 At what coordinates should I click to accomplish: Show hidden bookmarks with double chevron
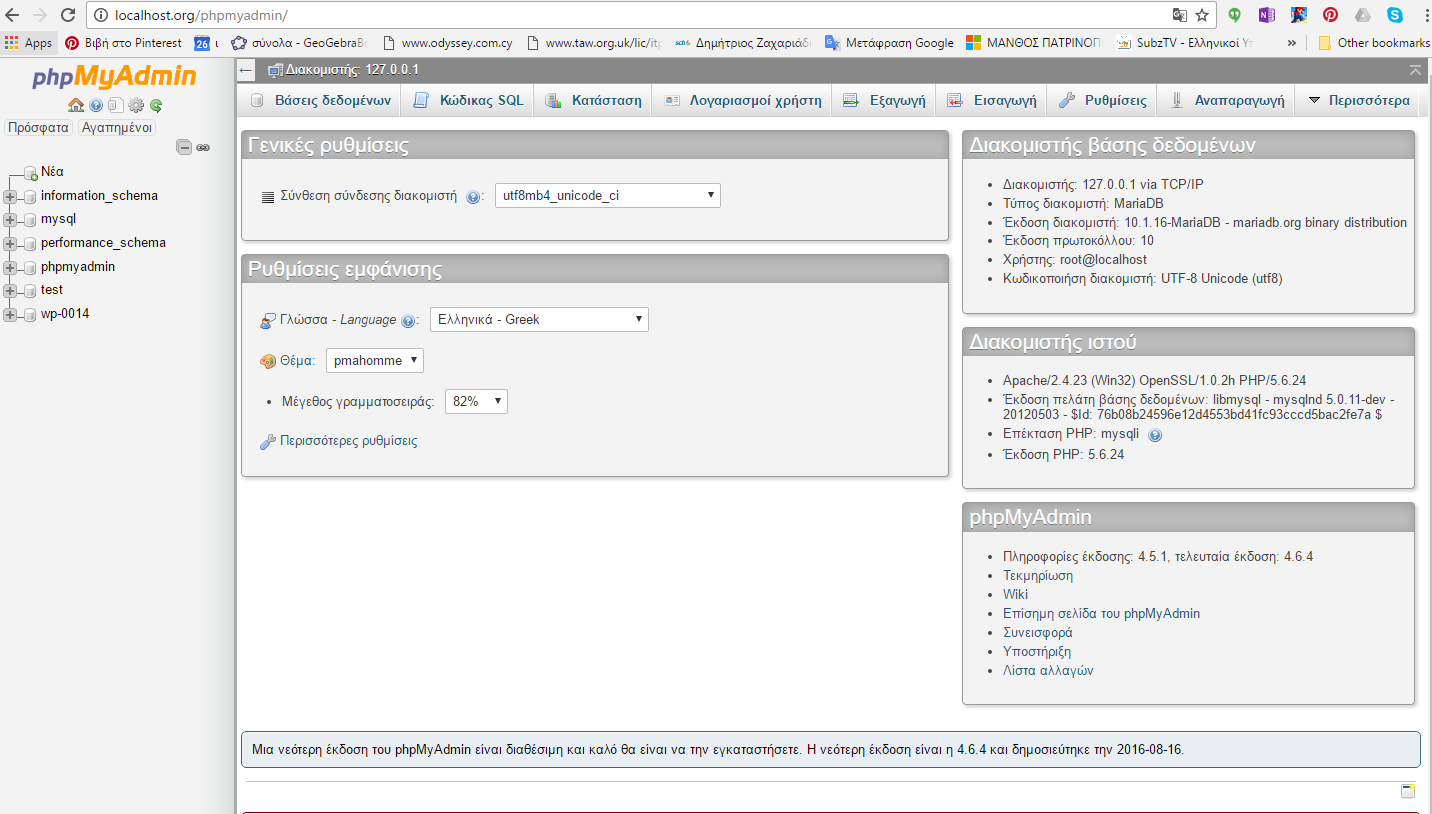(1291, 43)
